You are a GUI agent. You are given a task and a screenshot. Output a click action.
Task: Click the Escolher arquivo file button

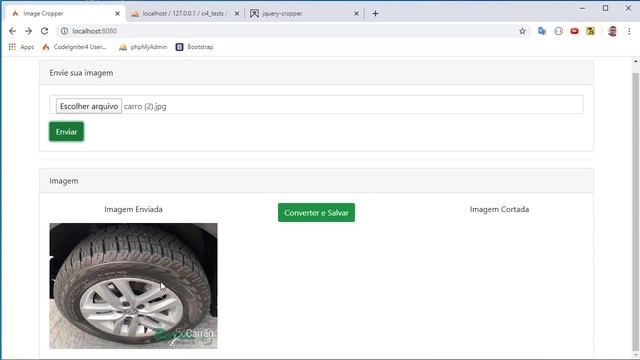89,106
